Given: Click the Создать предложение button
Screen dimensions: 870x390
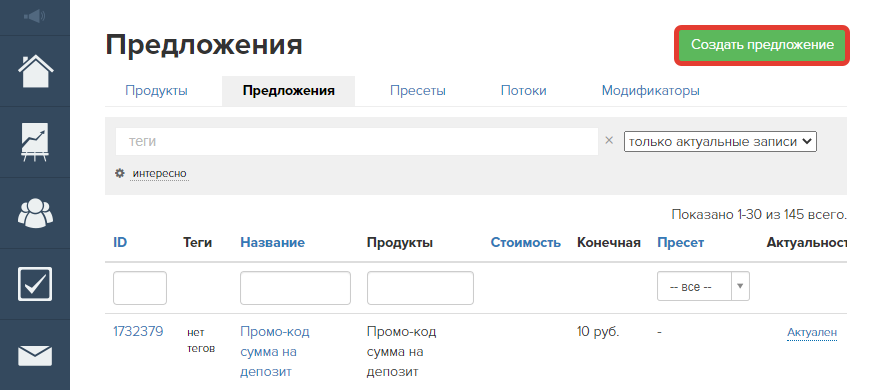Looking at the screenshot, I should pos(762,45).
